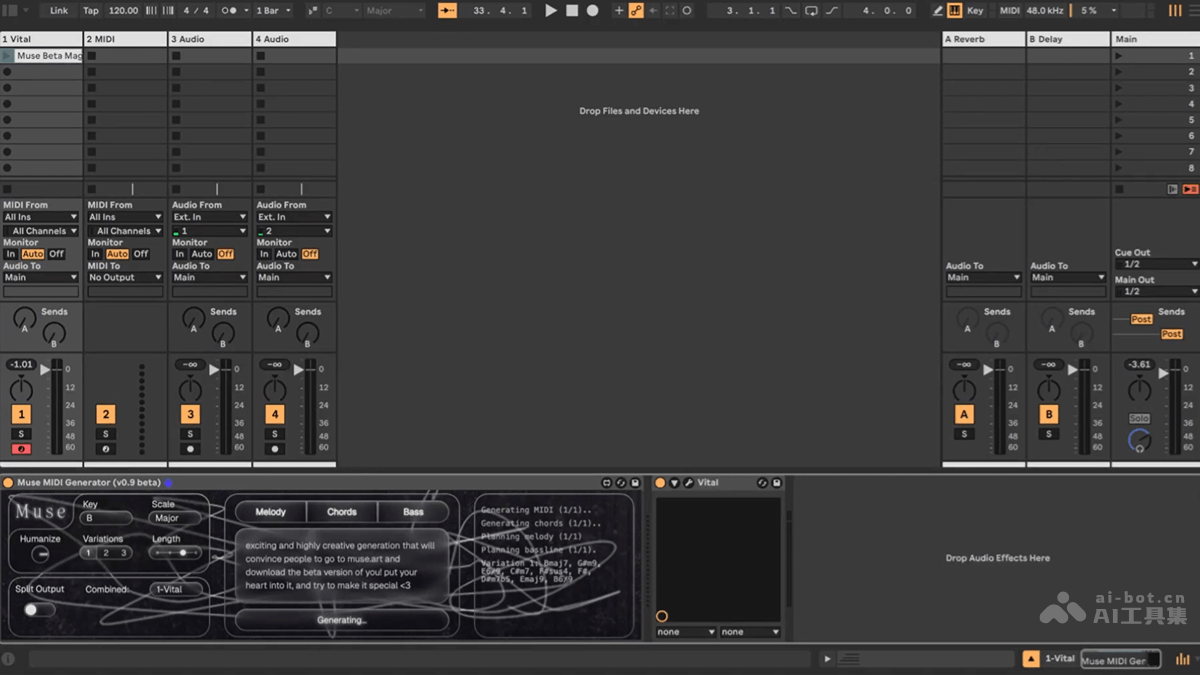Screen dimensions: 1200x675
Task: Click the Stop button in transport
Action: [x=572, y=11]
